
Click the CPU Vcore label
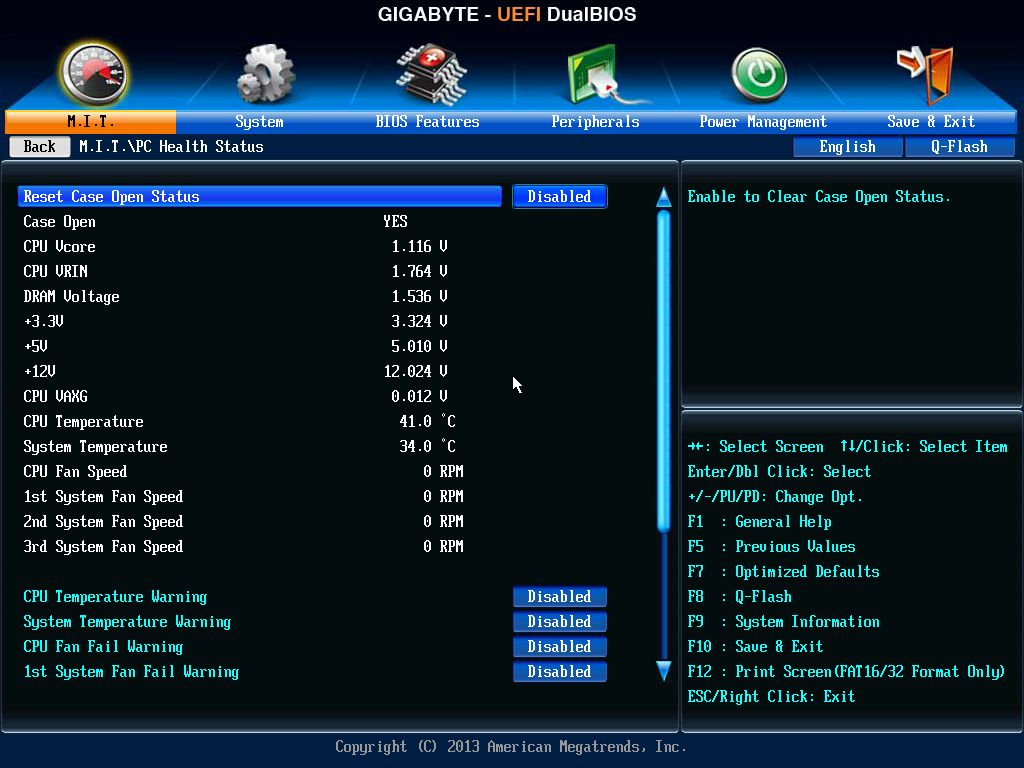(59, 247)
